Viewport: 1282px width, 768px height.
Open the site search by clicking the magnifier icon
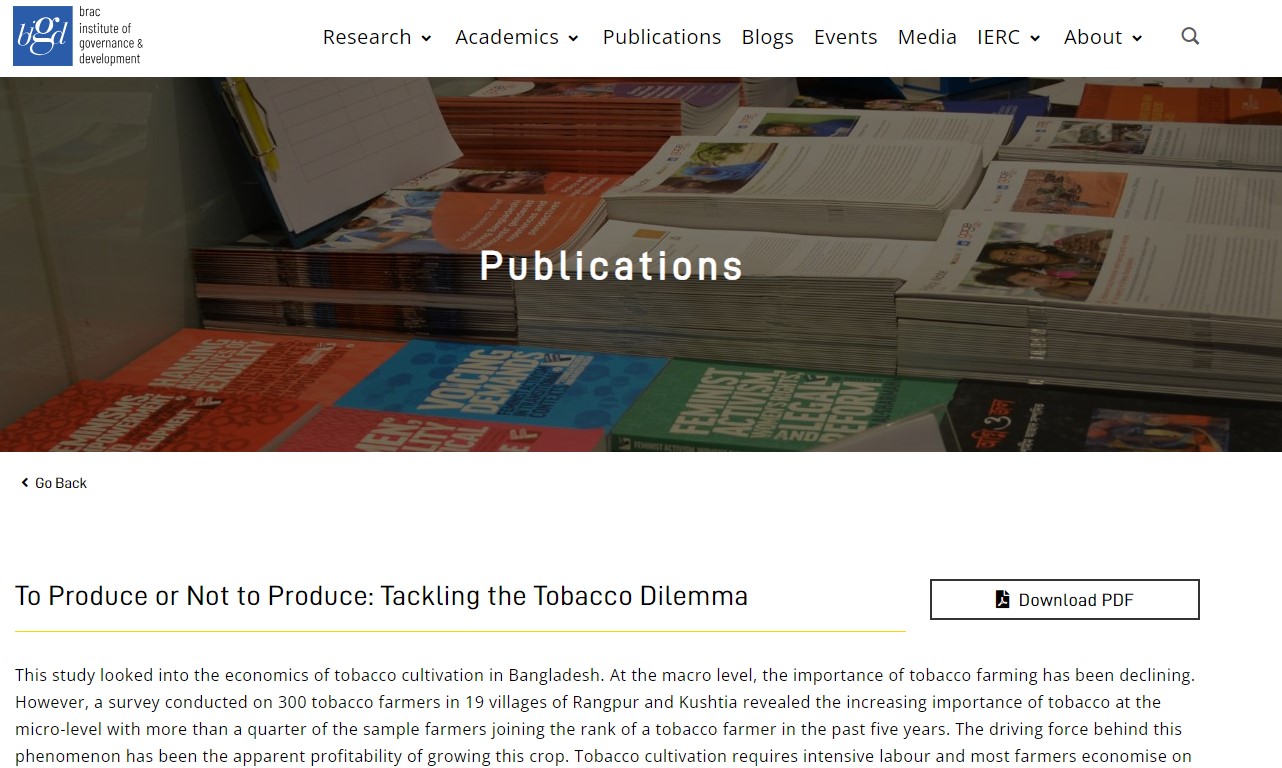[x=1190, y=36]
